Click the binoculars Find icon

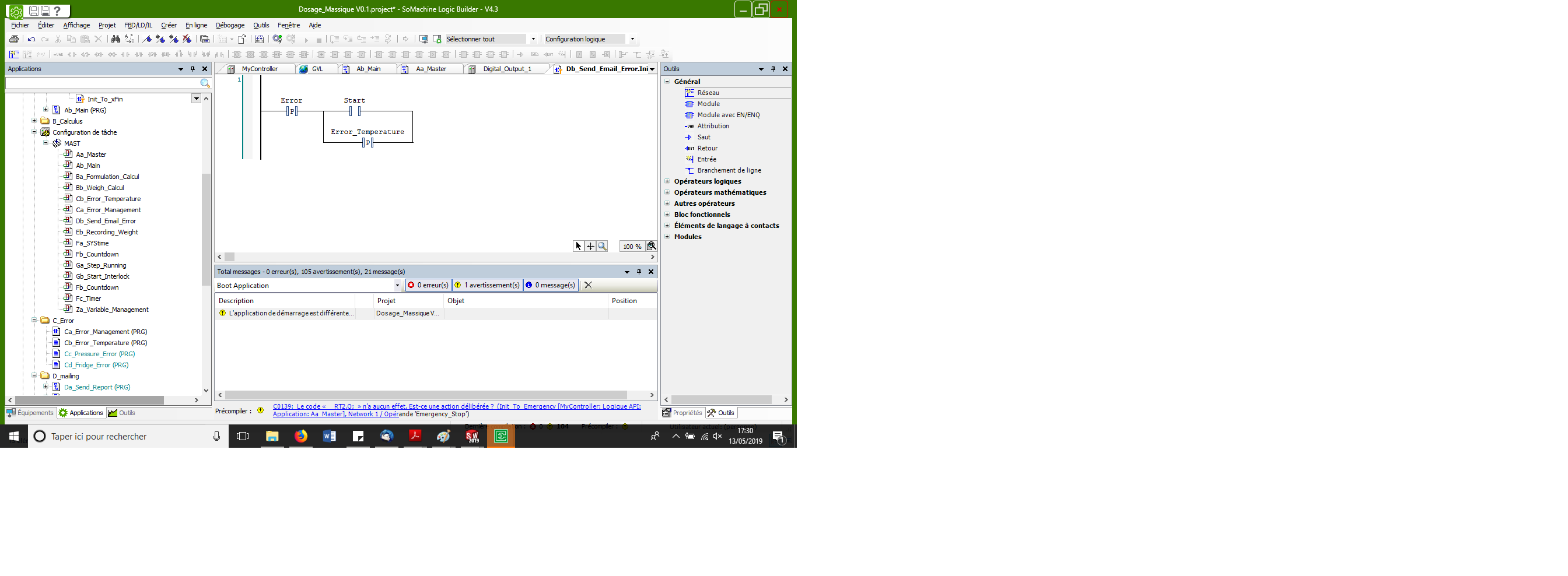[116, 39]
